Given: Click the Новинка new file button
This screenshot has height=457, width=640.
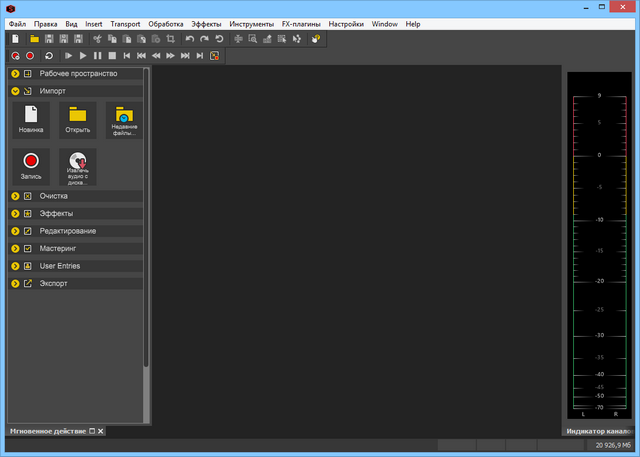Looking at the screenshot, I should coord(31,119).
